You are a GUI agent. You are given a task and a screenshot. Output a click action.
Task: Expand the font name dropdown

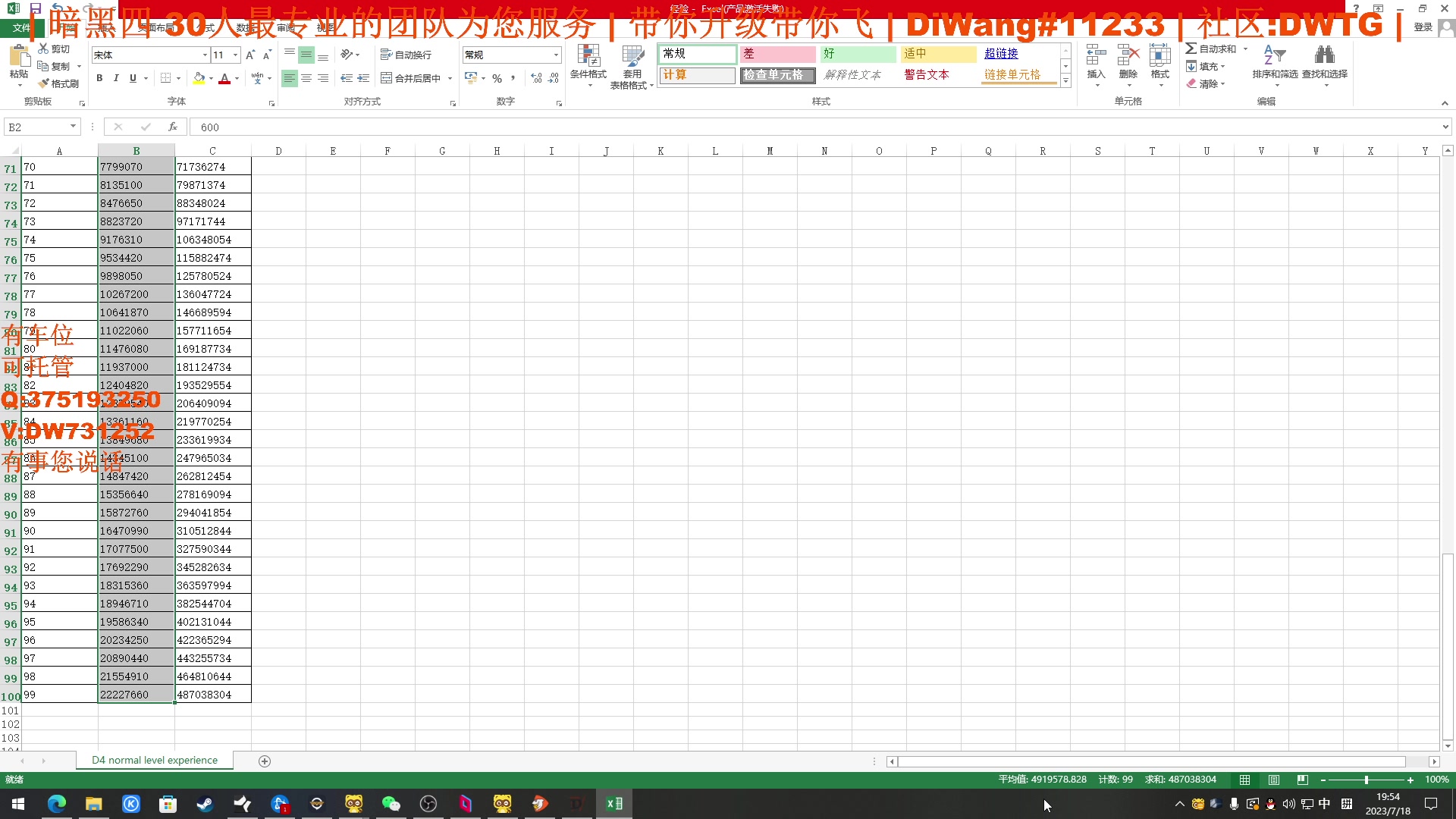tap(205, 55)
